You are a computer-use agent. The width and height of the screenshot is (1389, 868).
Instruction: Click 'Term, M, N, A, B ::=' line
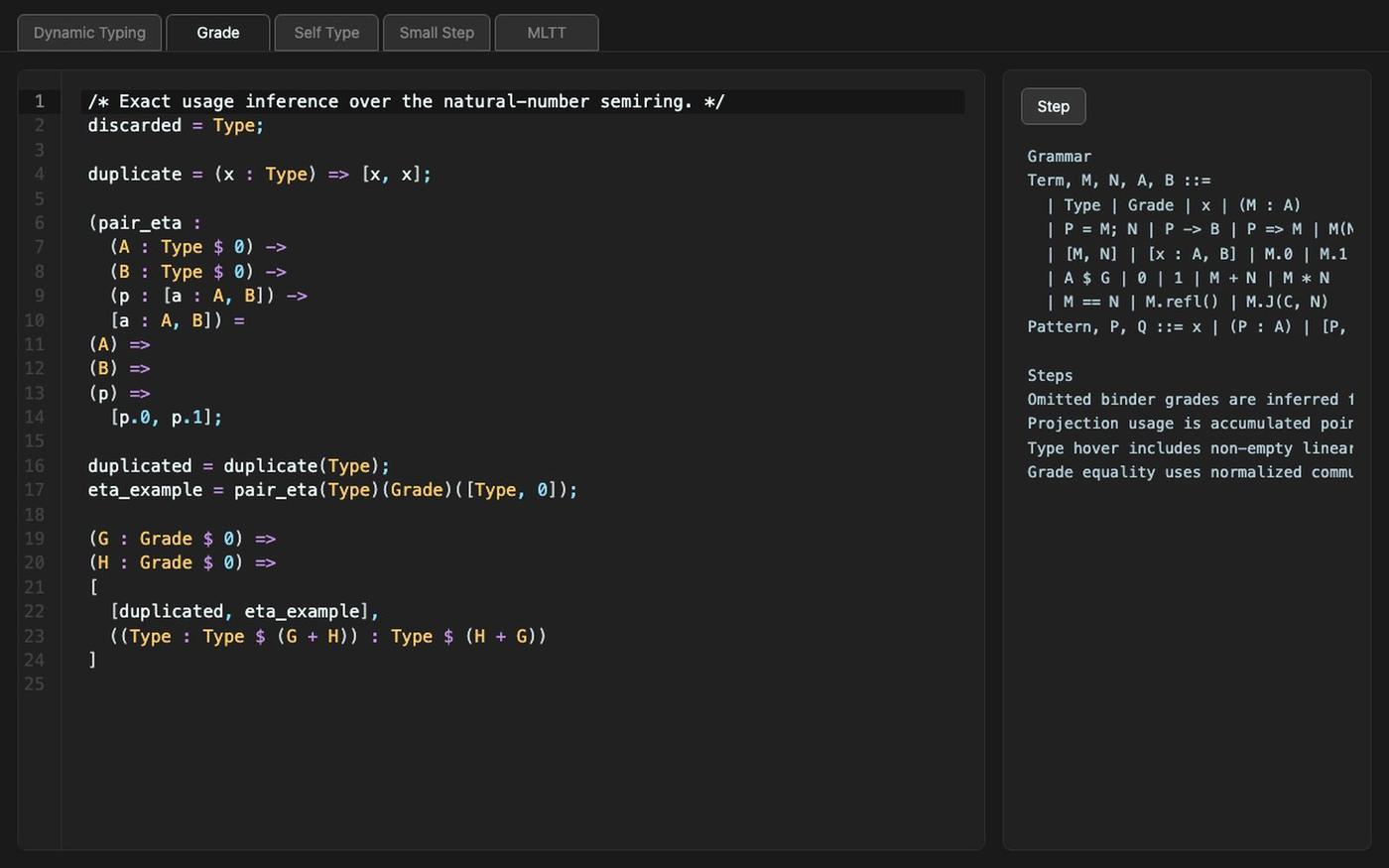[x=1119, y=181]
